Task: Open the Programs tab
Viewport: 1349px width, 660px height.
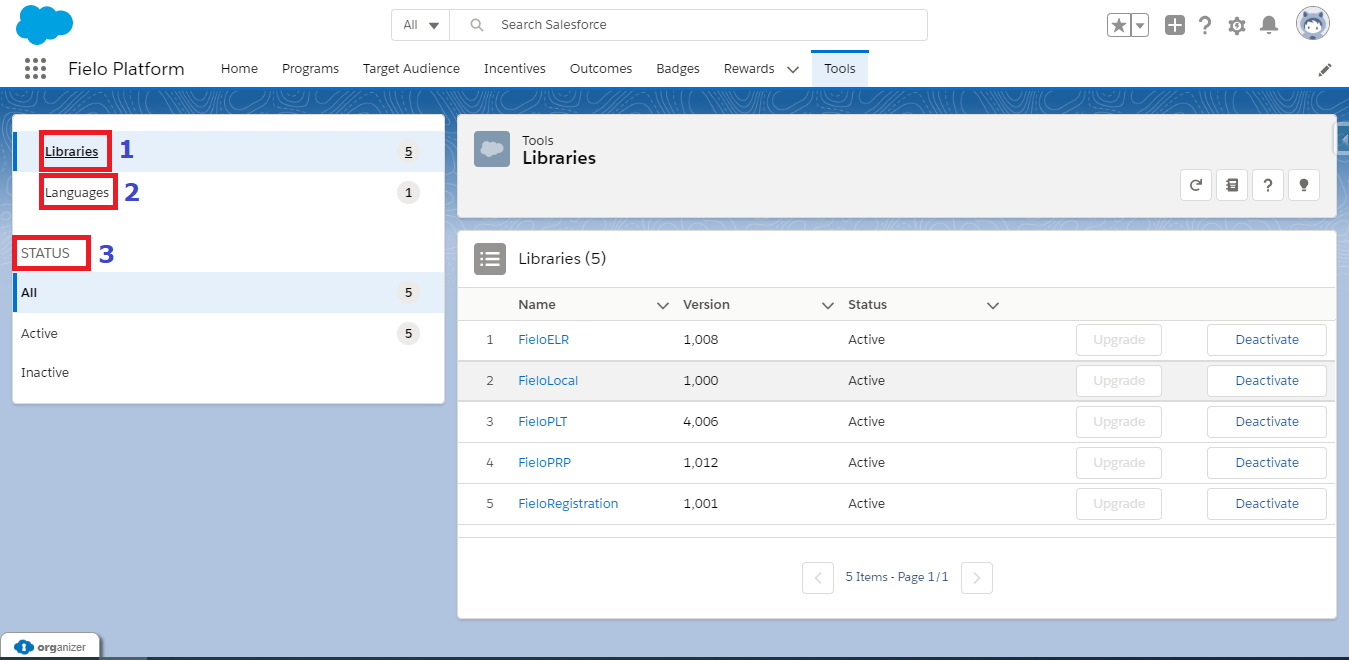Action: pyautogui.click(x=310, y=69)
